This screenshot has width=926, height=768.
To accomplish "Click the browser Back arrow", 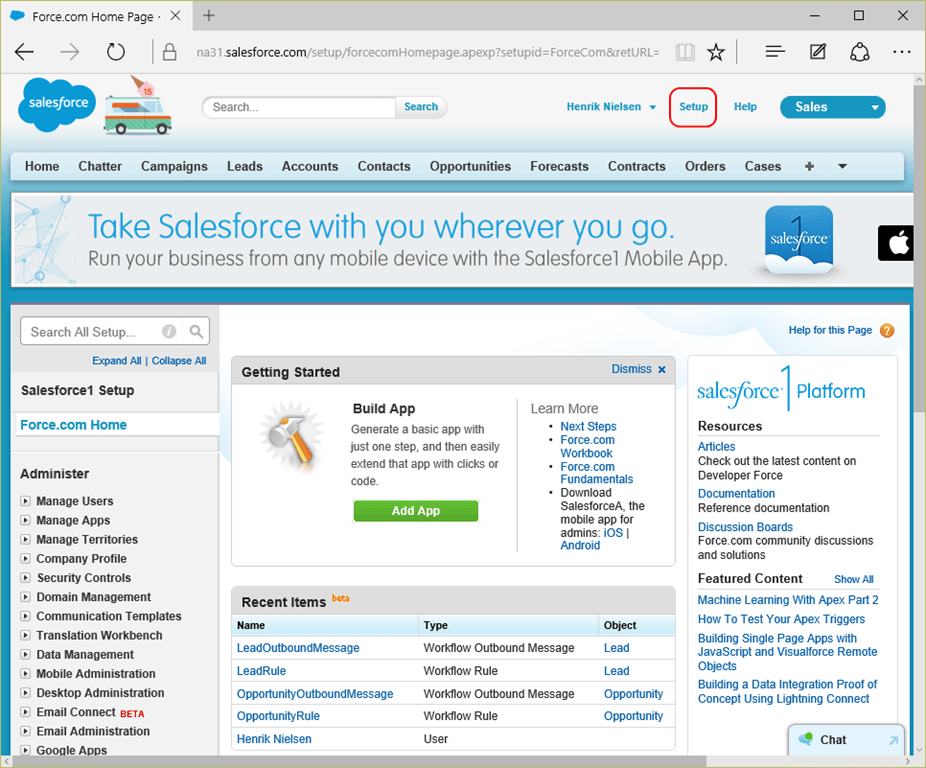I will pos(24,52).
